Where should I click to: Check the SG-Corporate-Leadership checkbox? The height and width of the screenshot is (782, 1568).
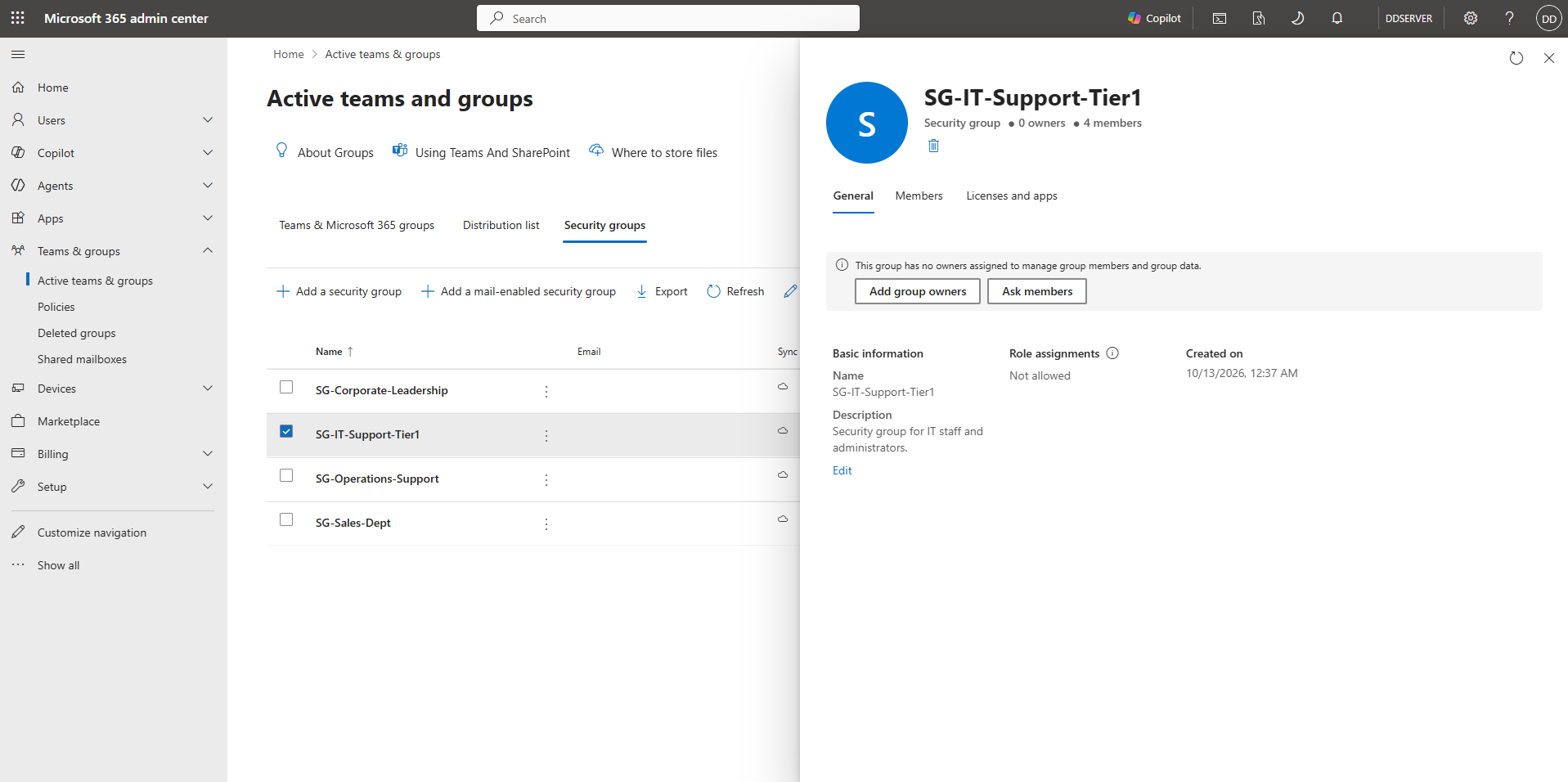[x=286, y=387]
